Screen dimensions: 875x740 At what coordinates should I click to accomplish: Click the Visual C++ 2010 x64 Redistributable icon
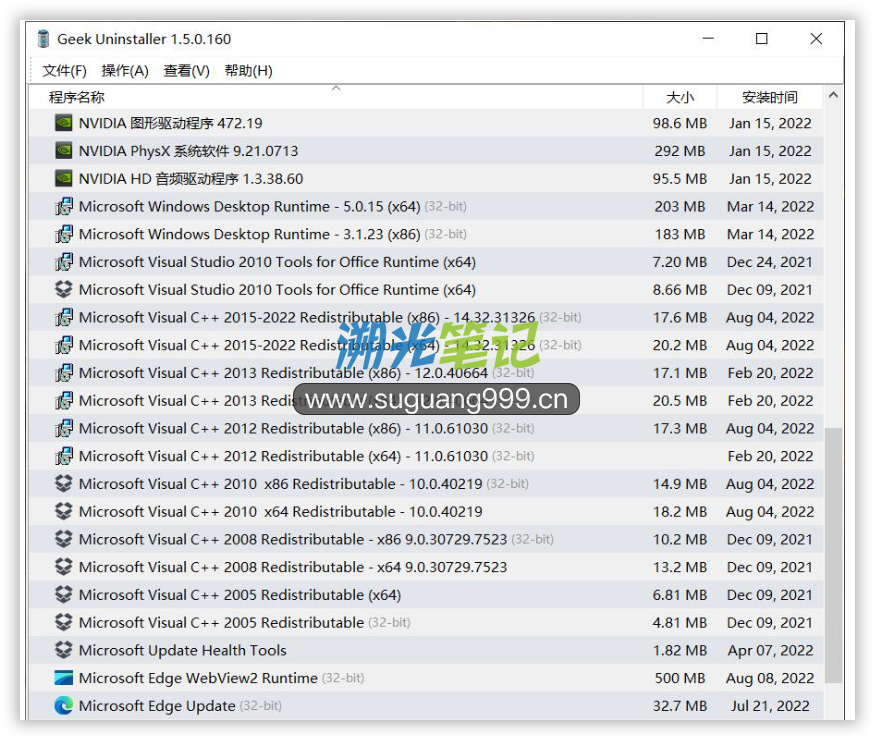click(63, 512)
